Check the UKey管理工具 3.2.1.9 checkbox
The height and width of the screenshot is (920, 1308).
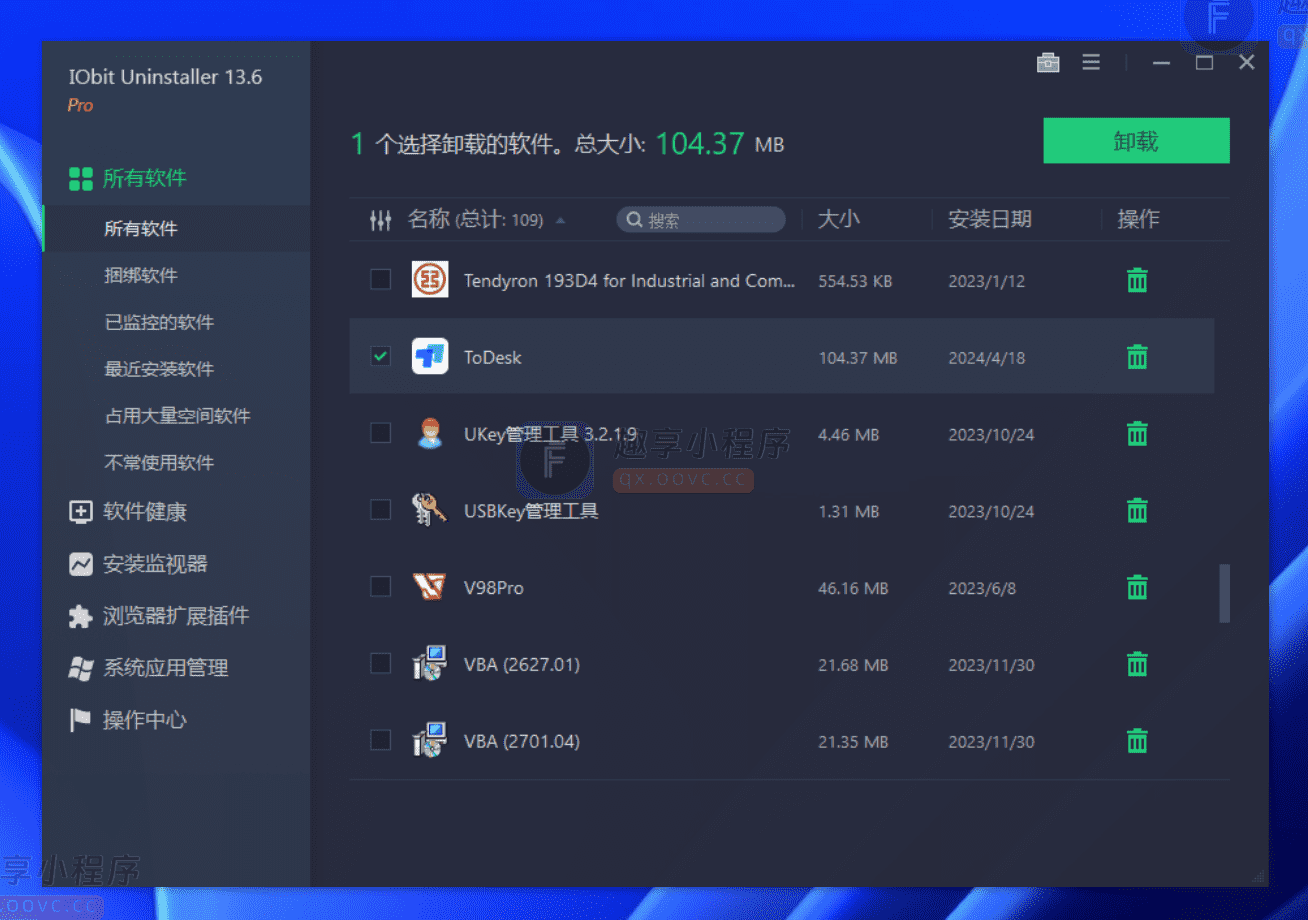(x=380, y=433)
